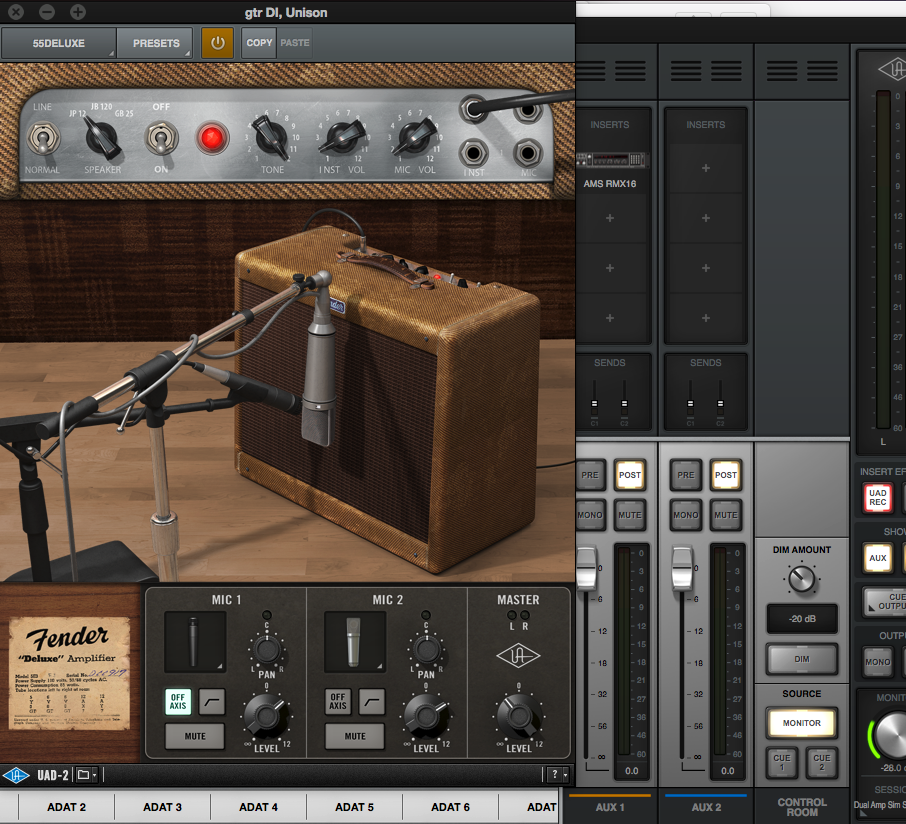
Task: Select MONITOR as the source
Action: tap(801, 723)
